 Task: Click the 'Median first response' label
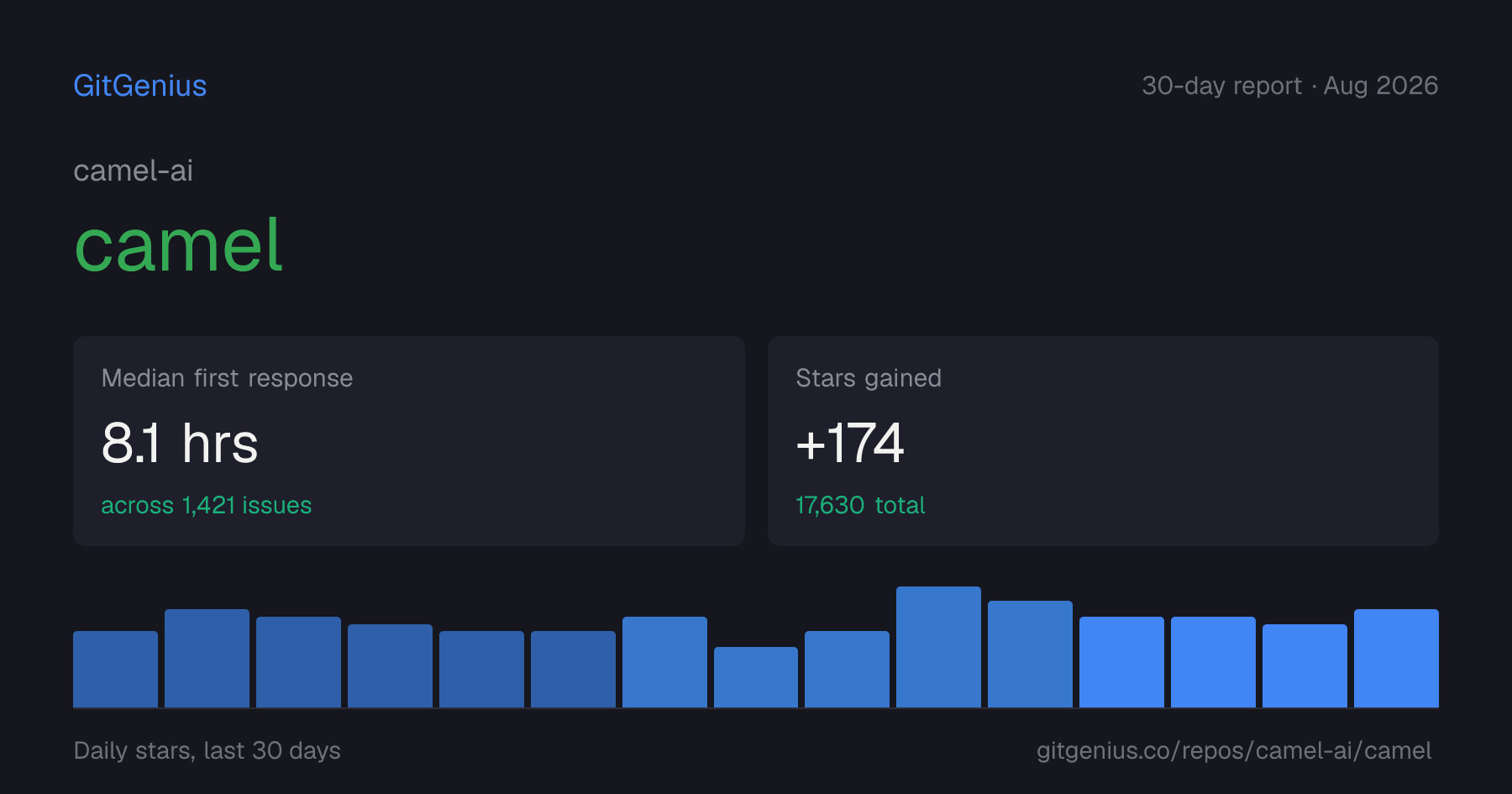click(x=227, y=378)
